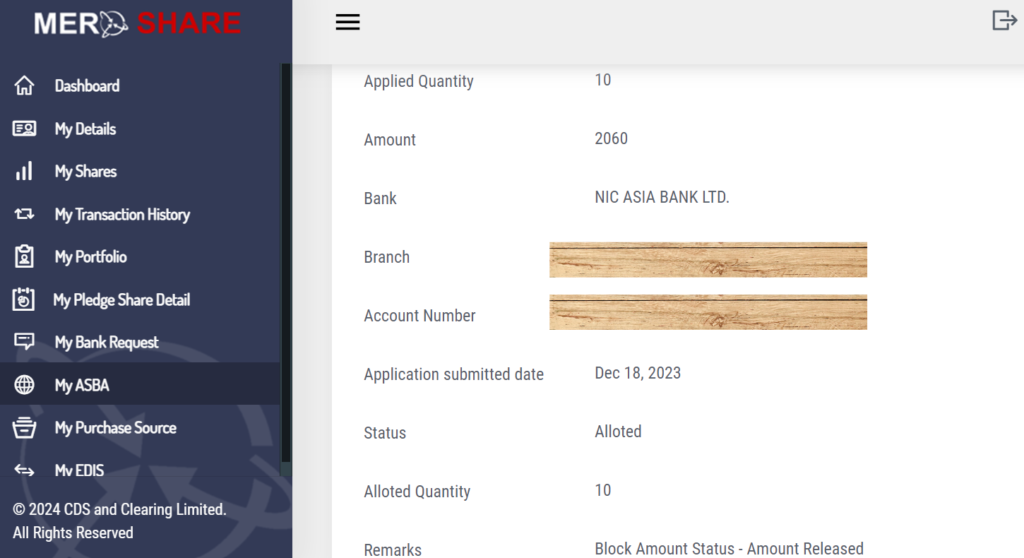Click the Mero Share logo
This screenshot has width=1024, height=558.
point(137,23)
